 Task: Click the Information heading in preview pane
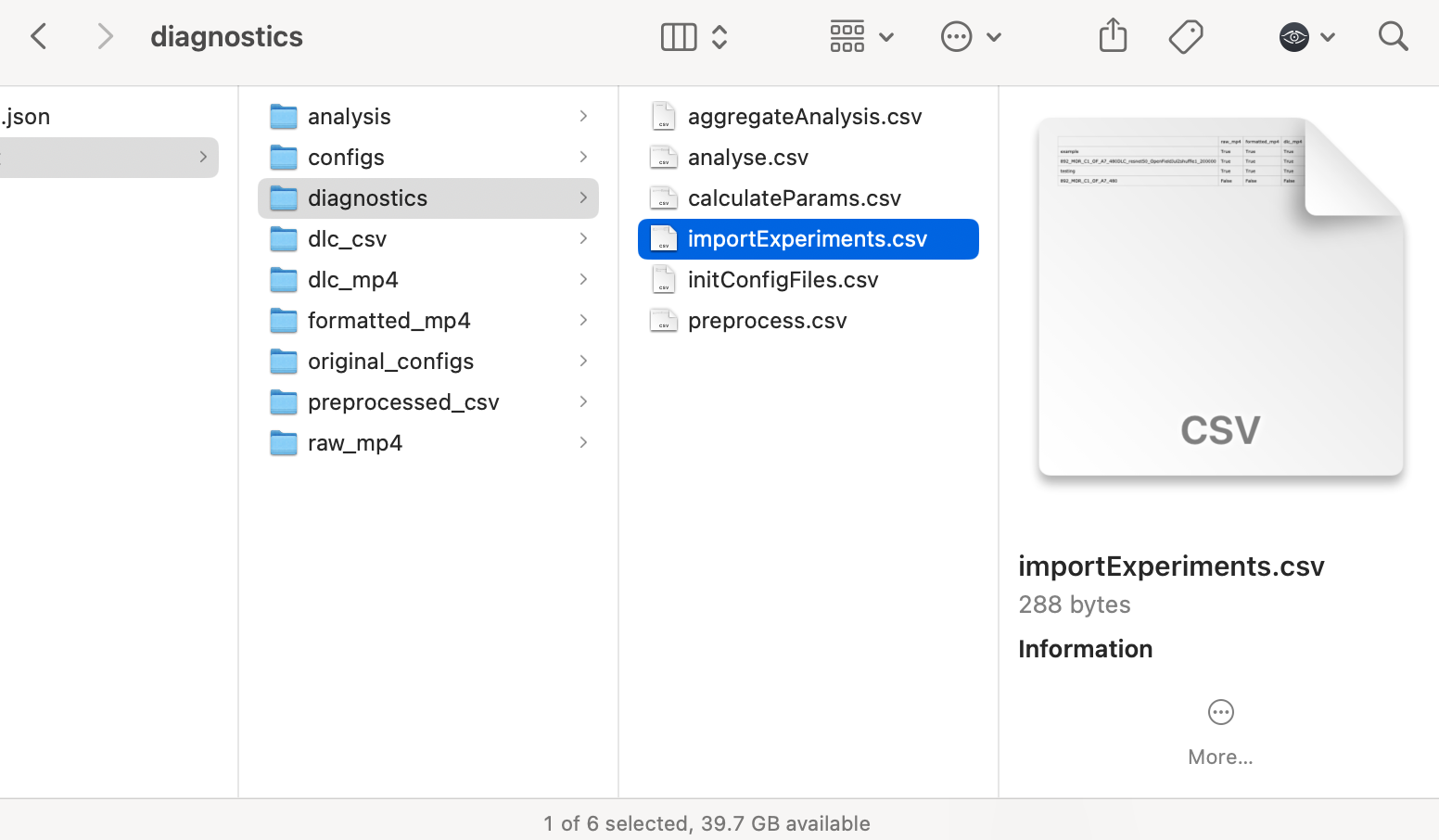click(1085, 649)
